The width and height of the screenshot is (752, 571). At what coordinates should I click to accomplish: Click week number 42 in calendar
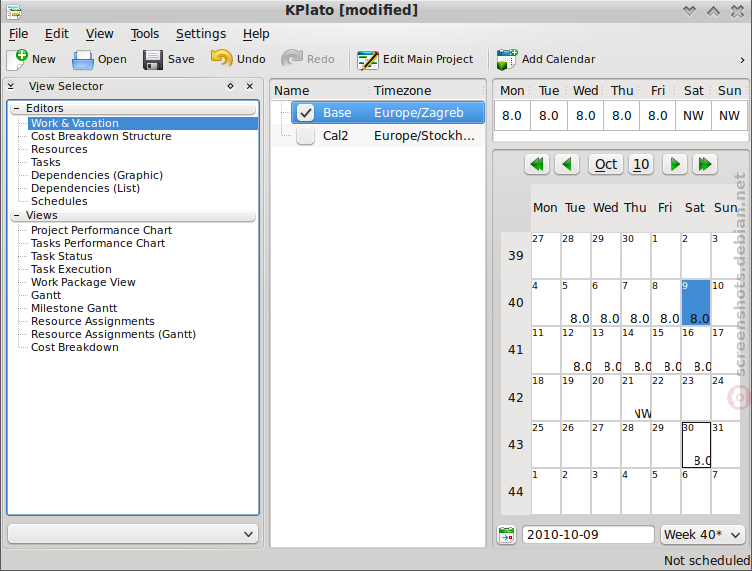click(x=516, y=397)
